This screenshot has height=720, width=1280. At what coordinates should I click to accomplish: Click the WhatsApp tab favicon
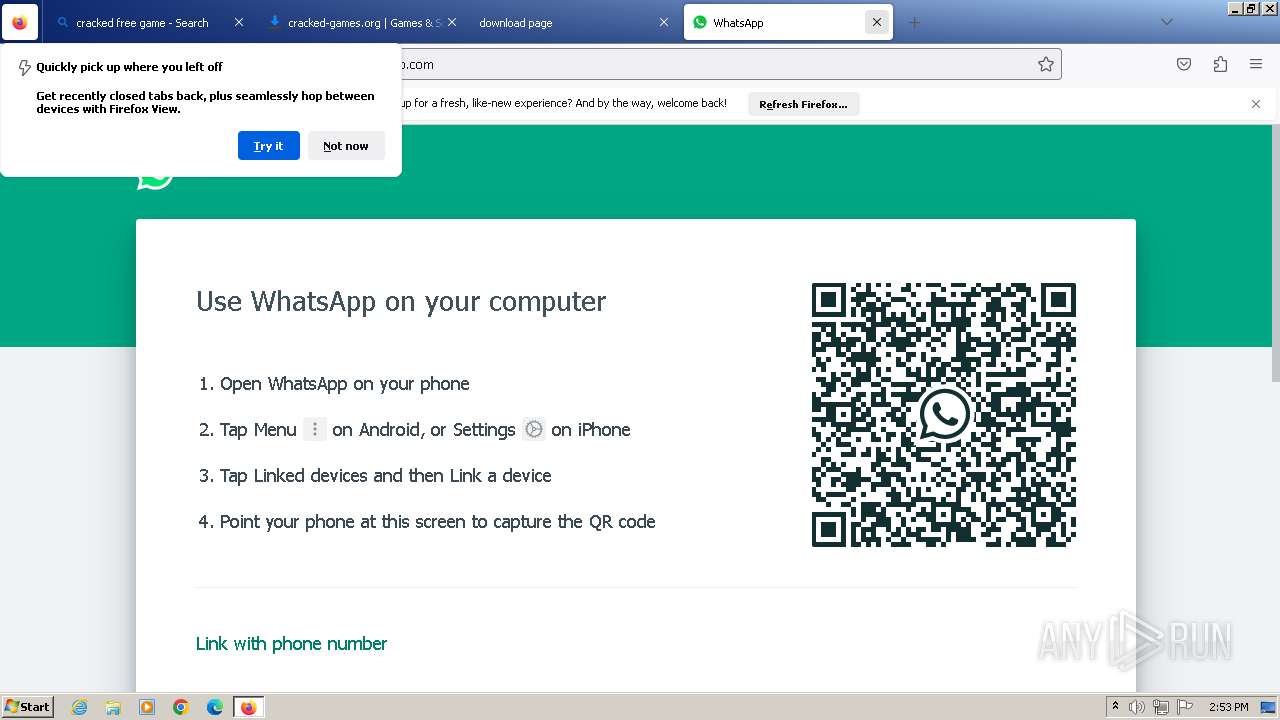click(x=700, y=22)
